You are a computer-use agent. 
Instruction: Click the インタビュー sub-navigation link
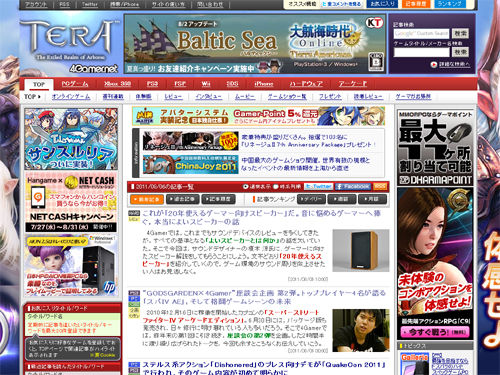(209, 97)
